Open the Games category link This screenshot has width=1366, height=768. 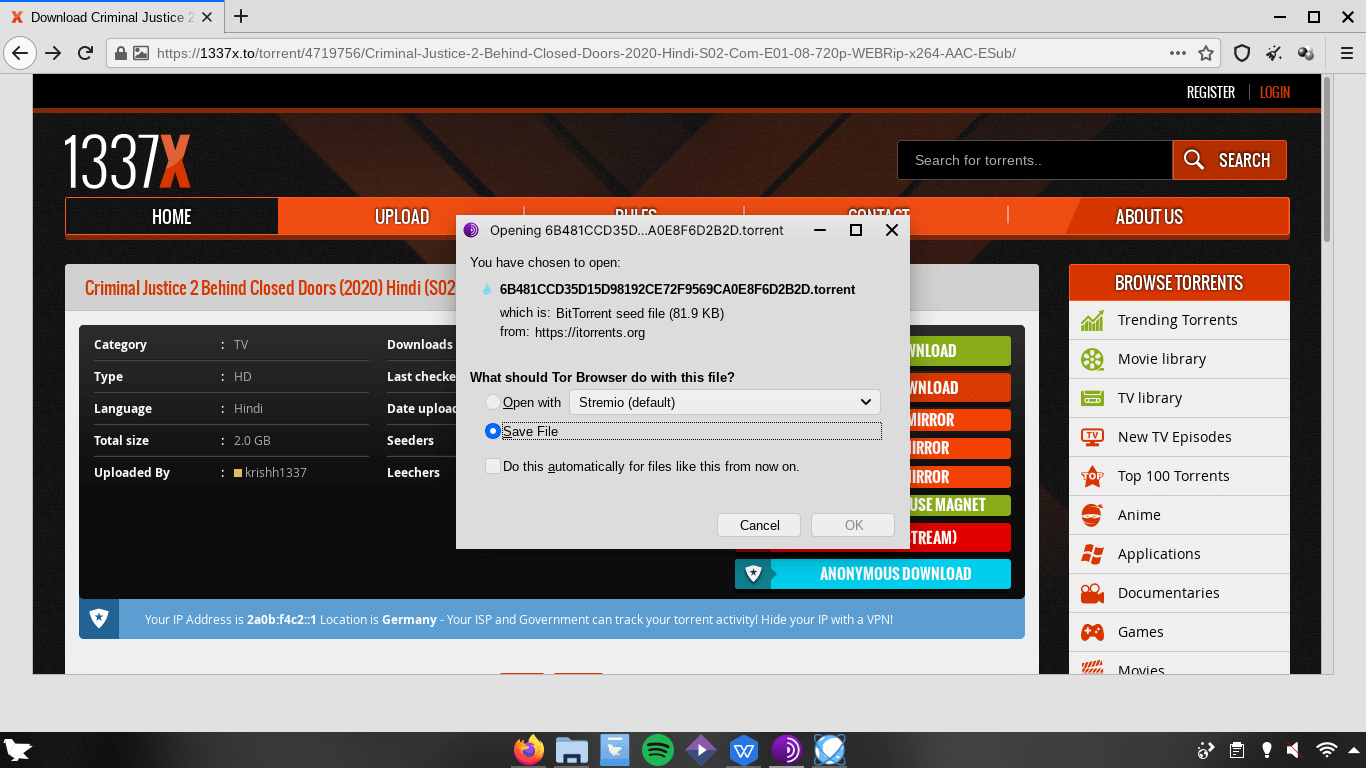coord(1141,632)
